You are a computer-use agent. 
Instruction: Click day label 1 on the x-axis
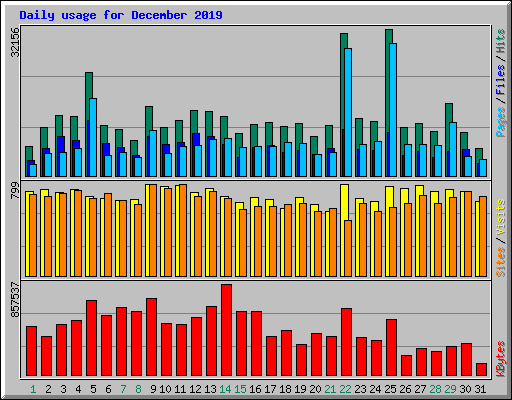[x=33, y=389]
